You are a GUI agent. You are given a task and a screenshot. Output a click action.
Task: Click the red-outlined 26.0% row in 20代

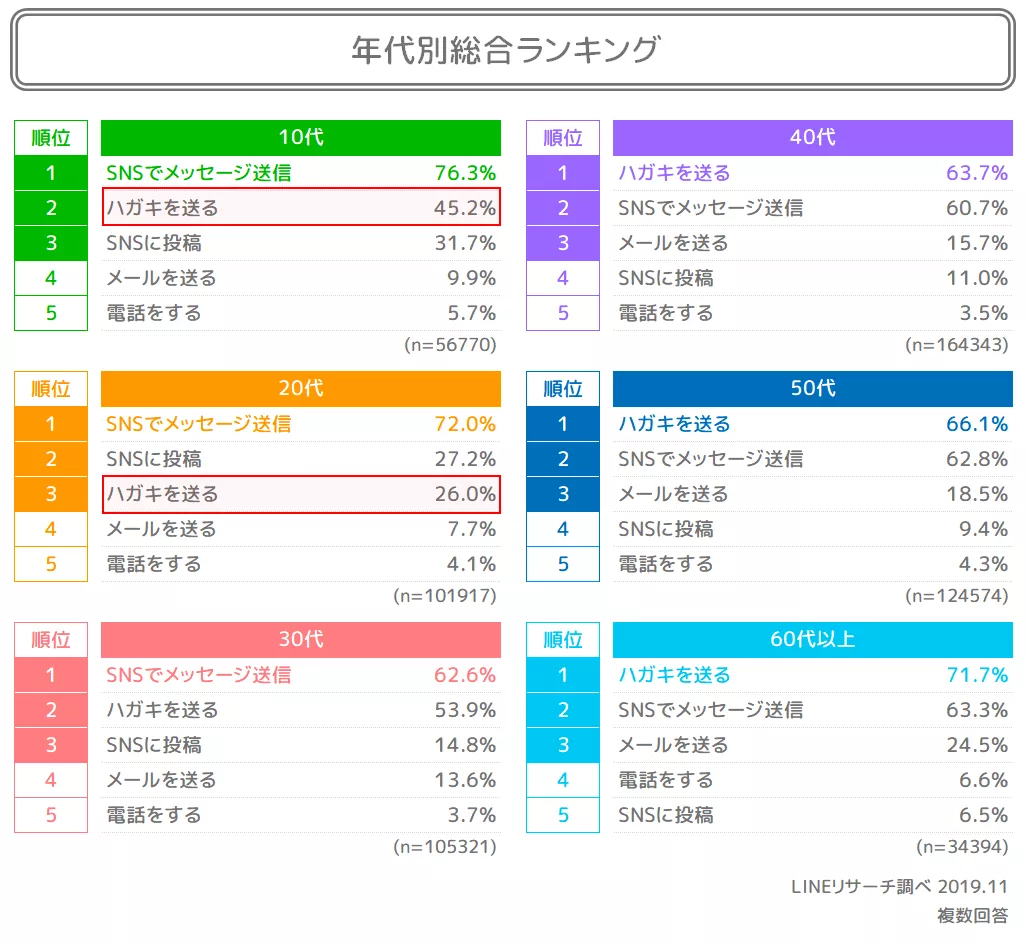click(x=300, y=494)
